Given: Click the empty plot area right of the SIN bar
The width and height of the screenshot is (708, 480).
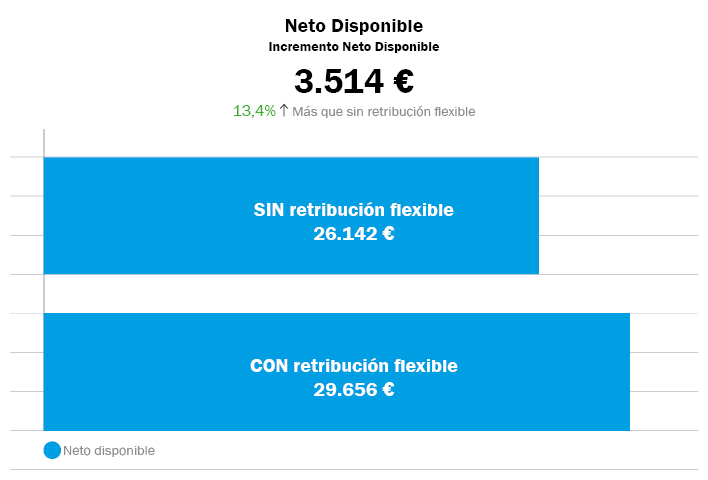Looking at the screenshot, I should coord(619,216).
